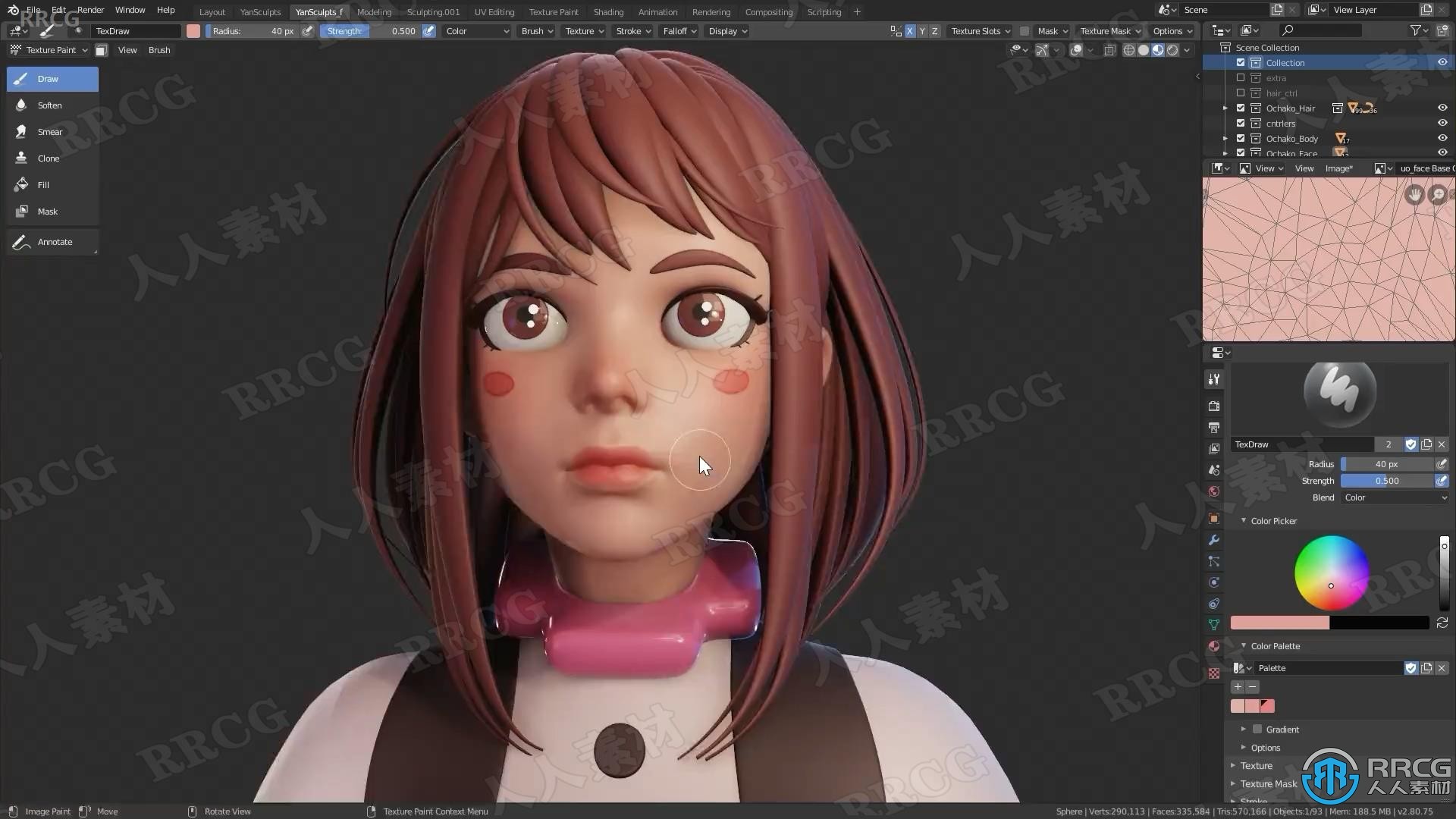Pick a color on the color wheel
This screenshot has width=1456, height=819.
[1331, 573]
